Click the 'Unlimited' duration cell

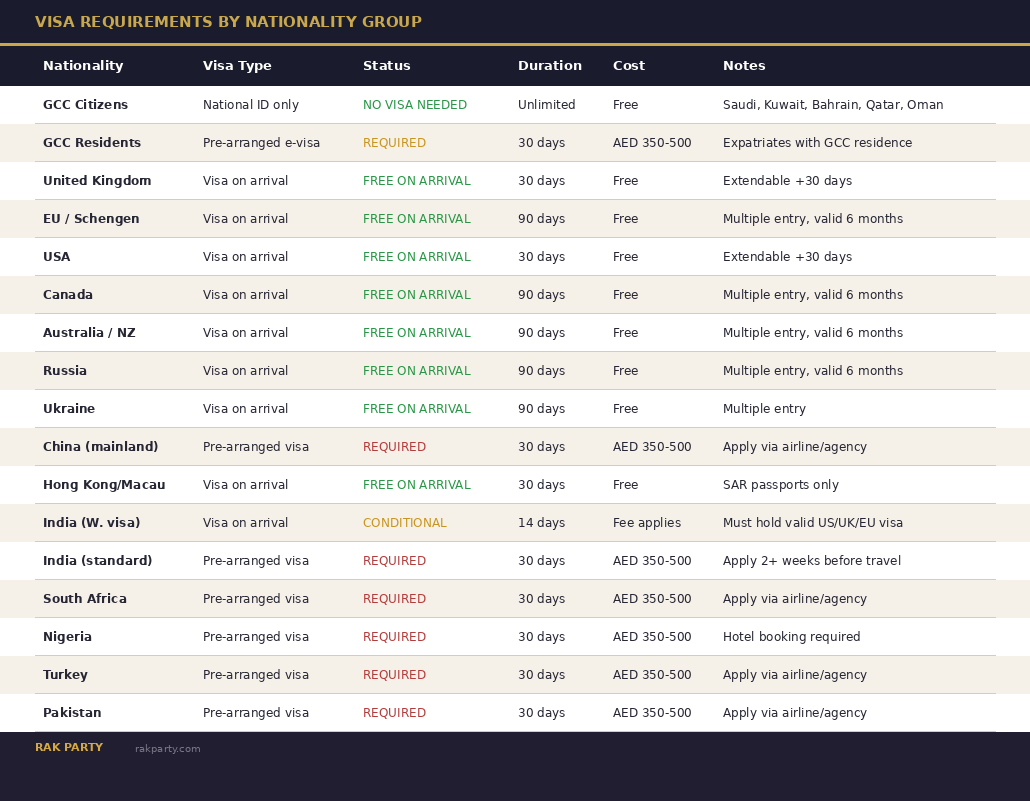pyautogui.click(x=546, y=105)
